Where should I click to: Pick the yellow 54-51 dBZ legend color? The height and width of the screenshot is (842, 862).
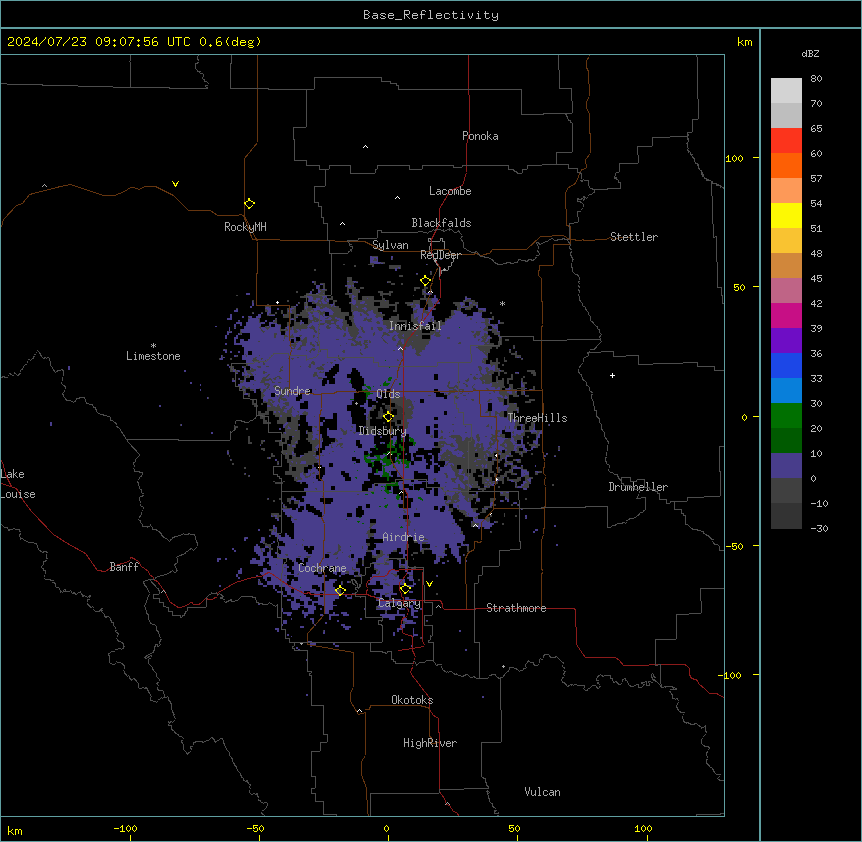pyautogui.click(x=786, y=216)
